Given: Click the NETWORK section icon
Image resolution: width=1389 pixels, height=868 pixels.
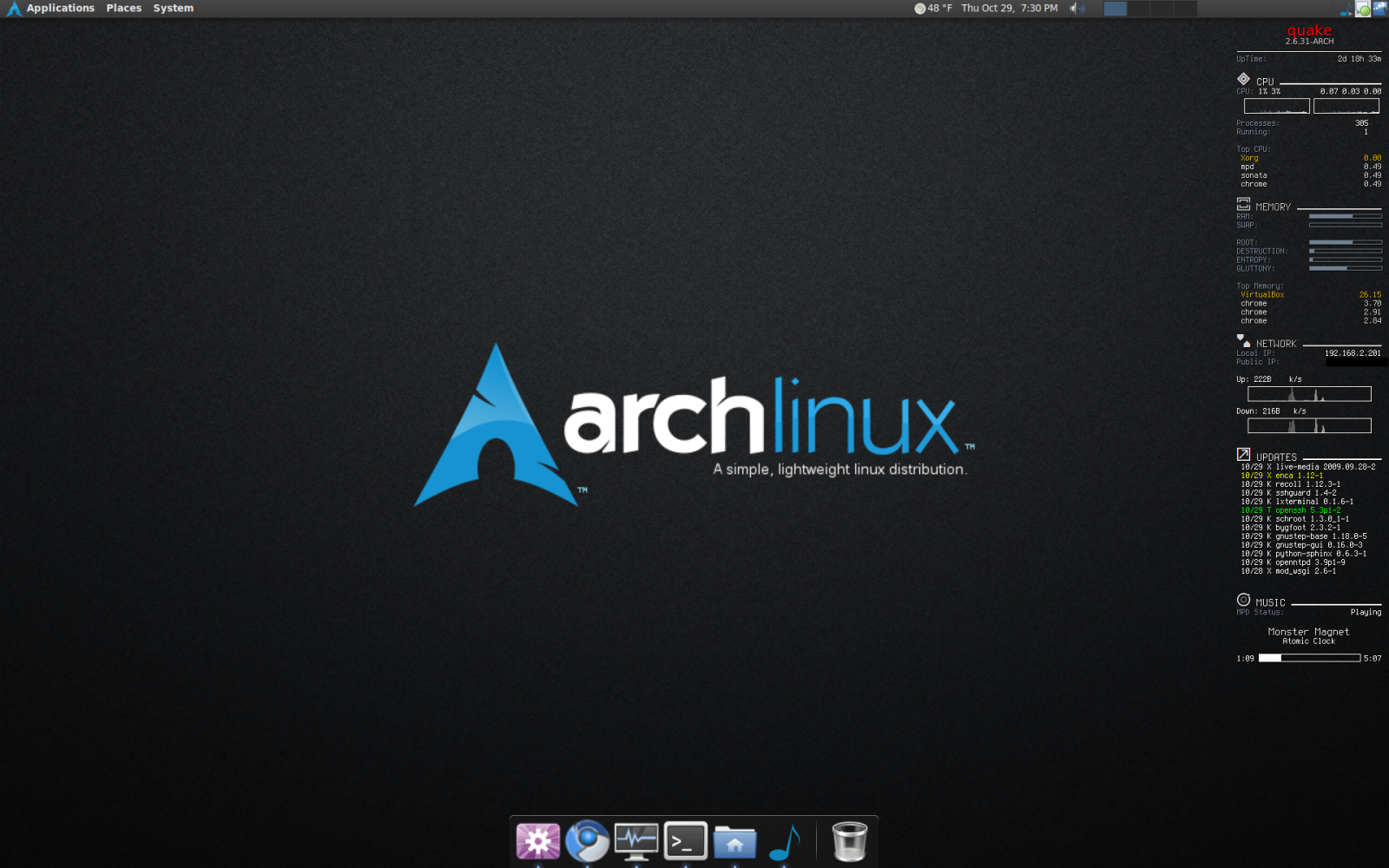Looking at the screenshot, I should tap(1243, 341).
